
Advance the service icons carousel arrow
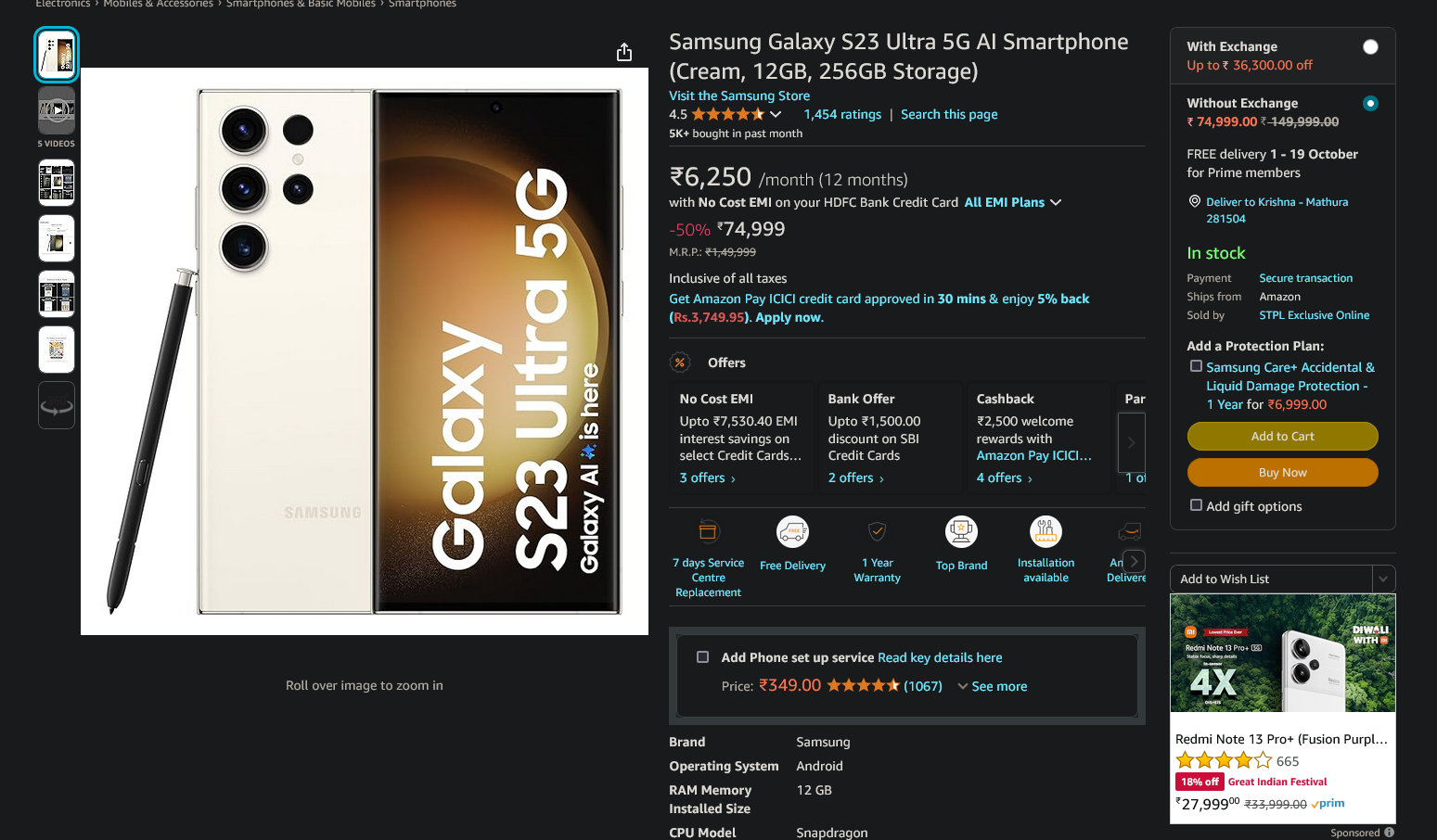click(x=1134, y=561)
